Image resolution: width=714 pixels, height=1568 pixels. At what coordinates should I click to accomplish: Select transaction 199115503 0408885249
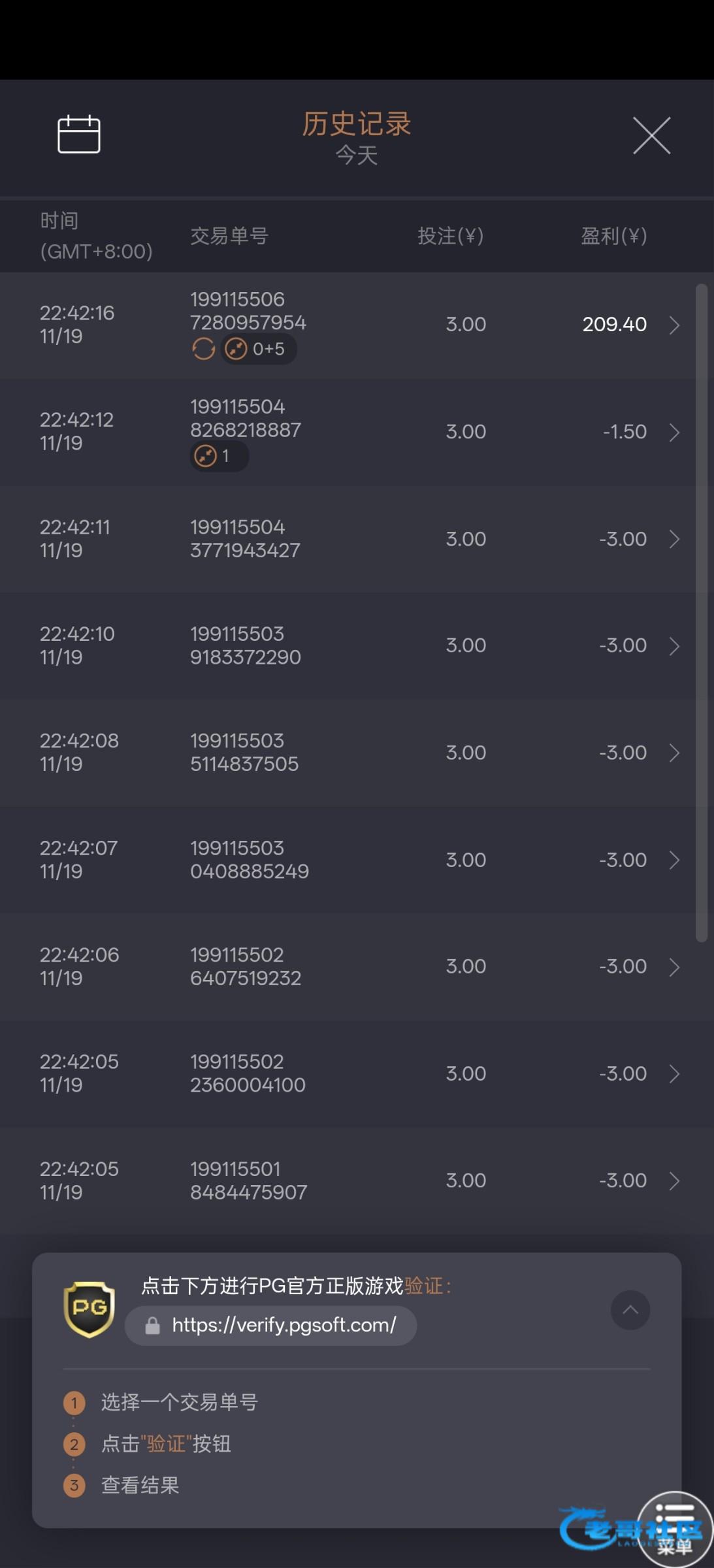click(249, 860)
